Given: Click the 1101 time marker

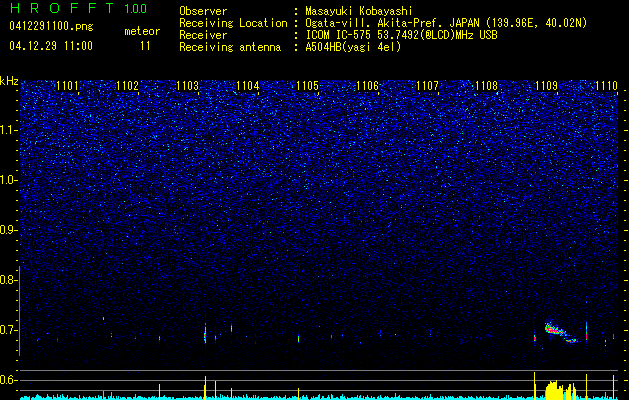Looking at the screenshot, I should pos(67,86).
